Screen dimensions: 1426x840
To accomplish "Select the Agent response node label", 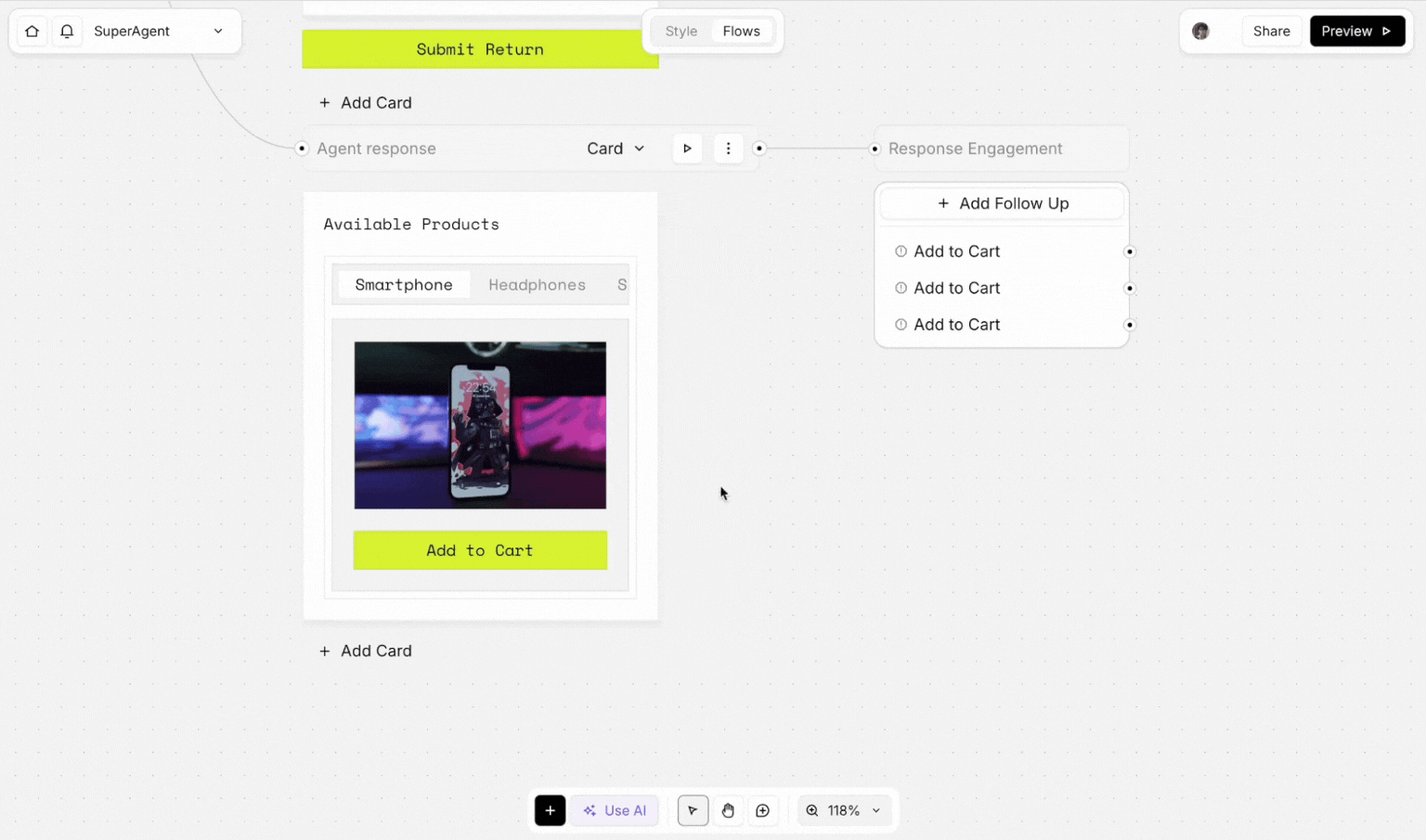I will 376,149.
